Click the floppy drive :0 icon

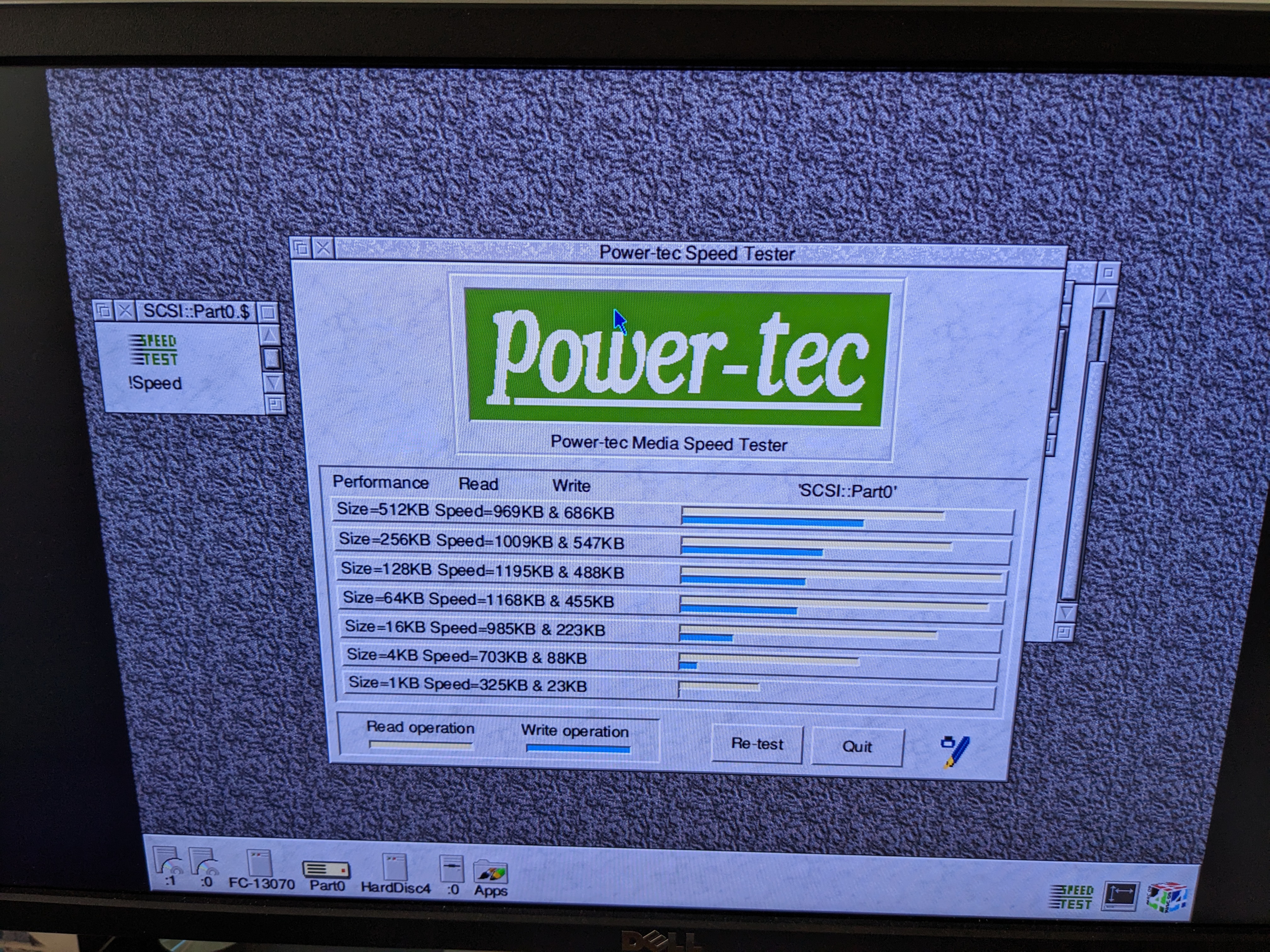pyautogui.click(x=452, y=870)
